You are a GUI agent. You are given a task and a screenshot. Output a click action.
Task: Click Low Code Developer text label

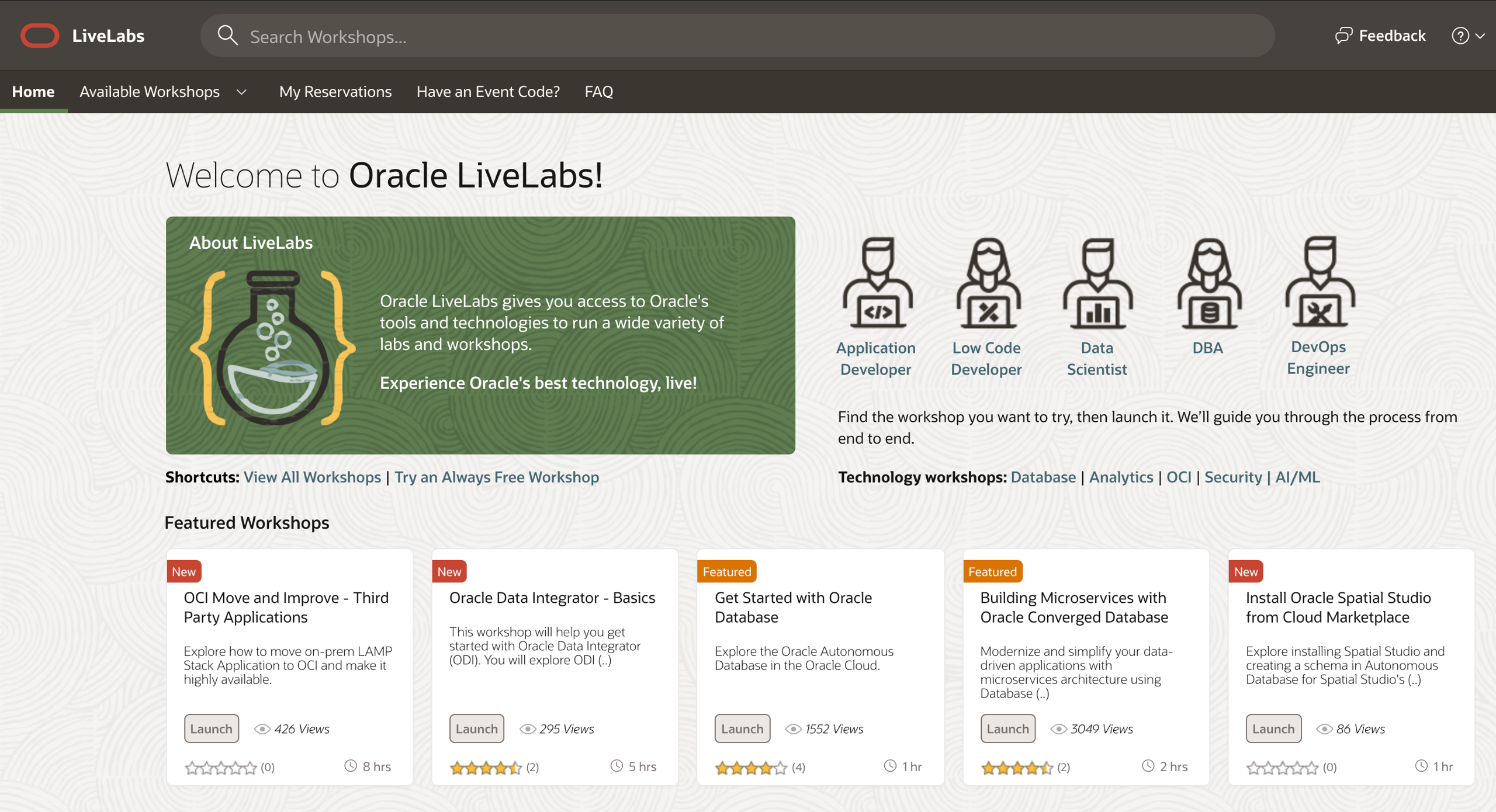(x=986, y=358)
